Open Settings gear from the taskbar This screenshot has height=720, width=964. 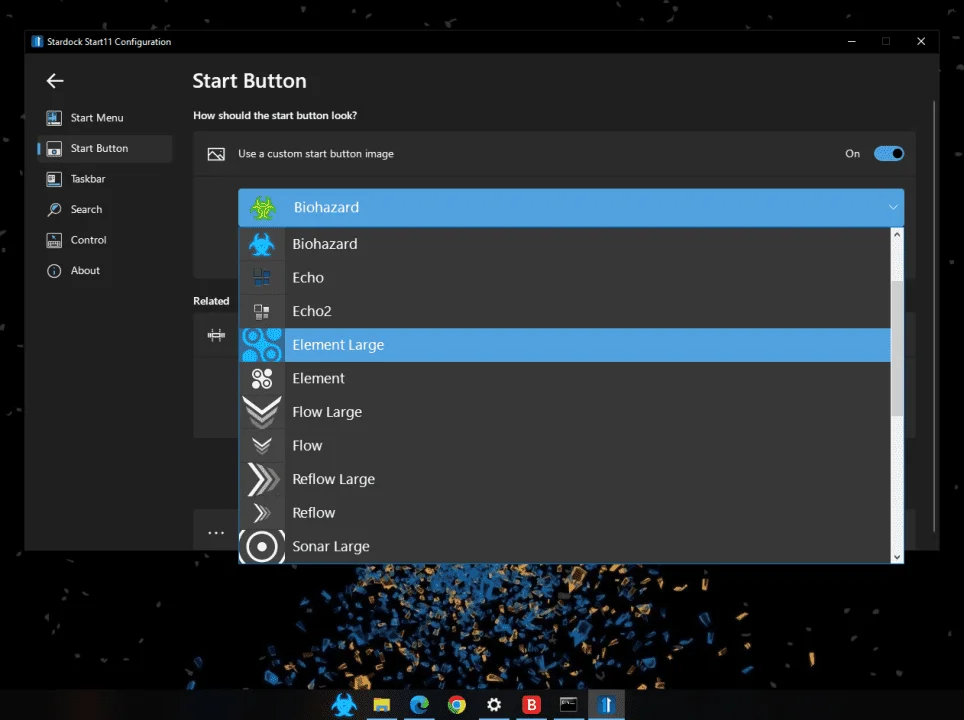(494, 705)
